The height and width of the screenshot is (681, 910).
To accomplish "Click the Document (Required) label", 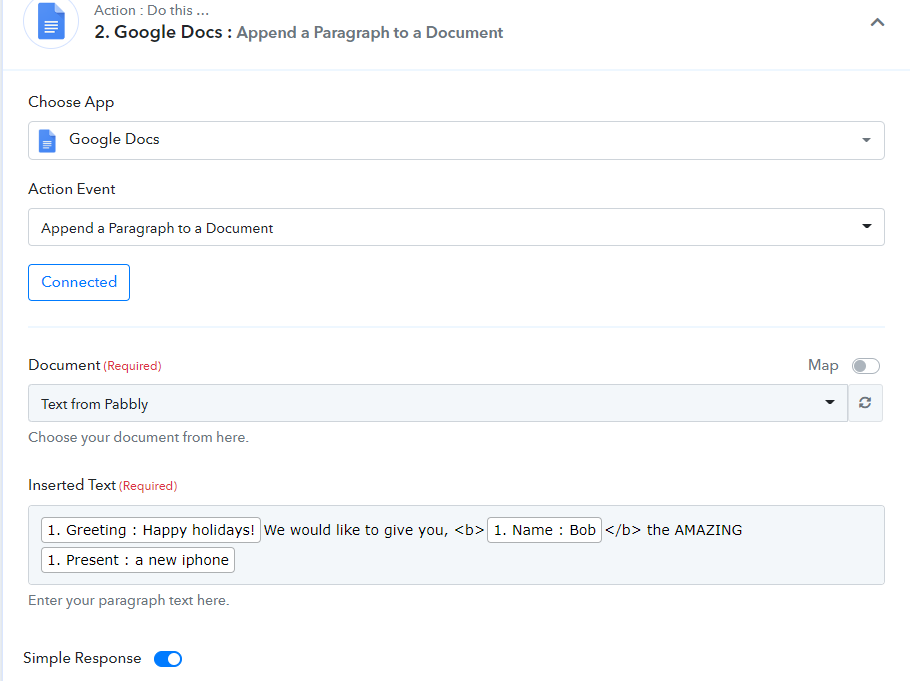I will [95, 365].
